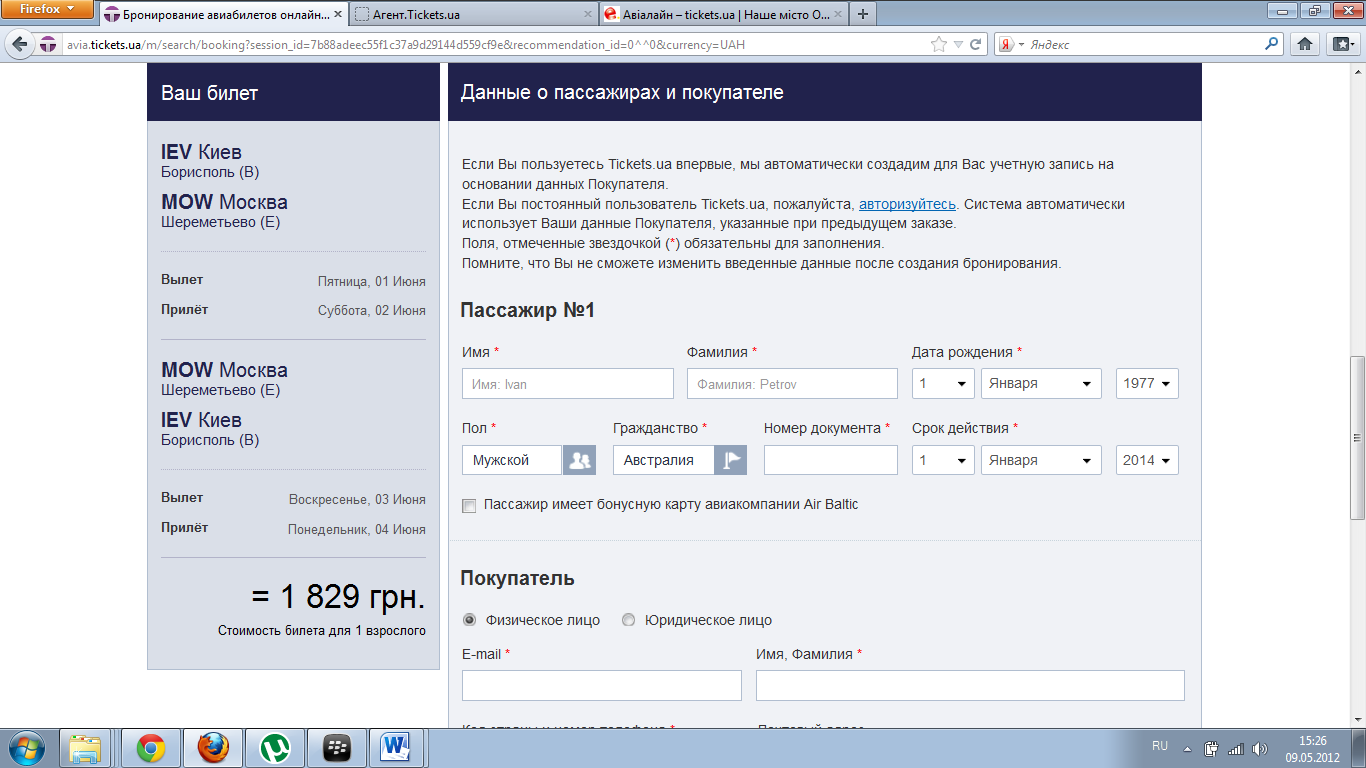Open Microsoft Word from the taskbar
1366x768 pixels.
pyautogui.click(x=397, y=748)
